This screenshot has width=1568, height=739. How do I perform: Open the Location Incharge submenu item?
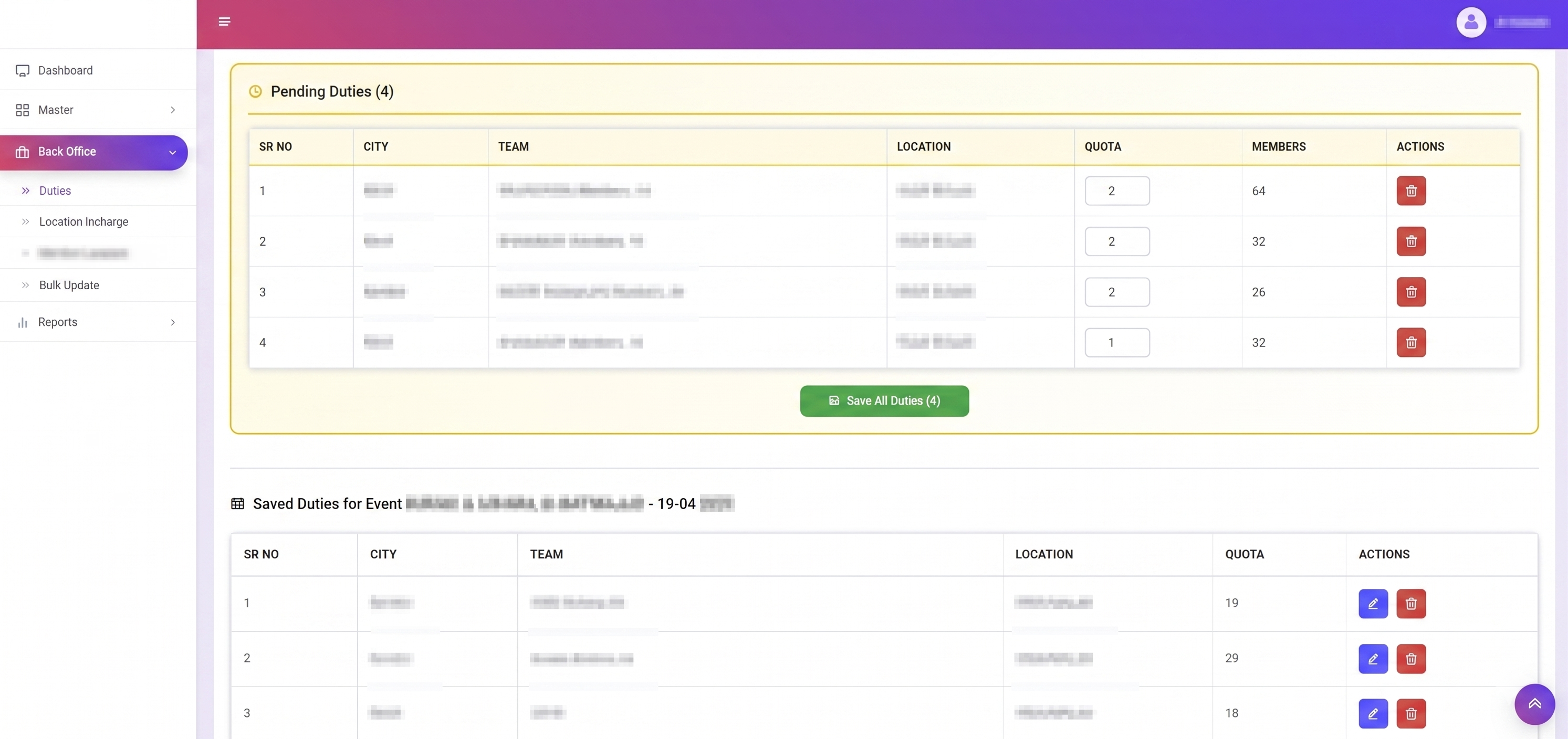(98, 222)
